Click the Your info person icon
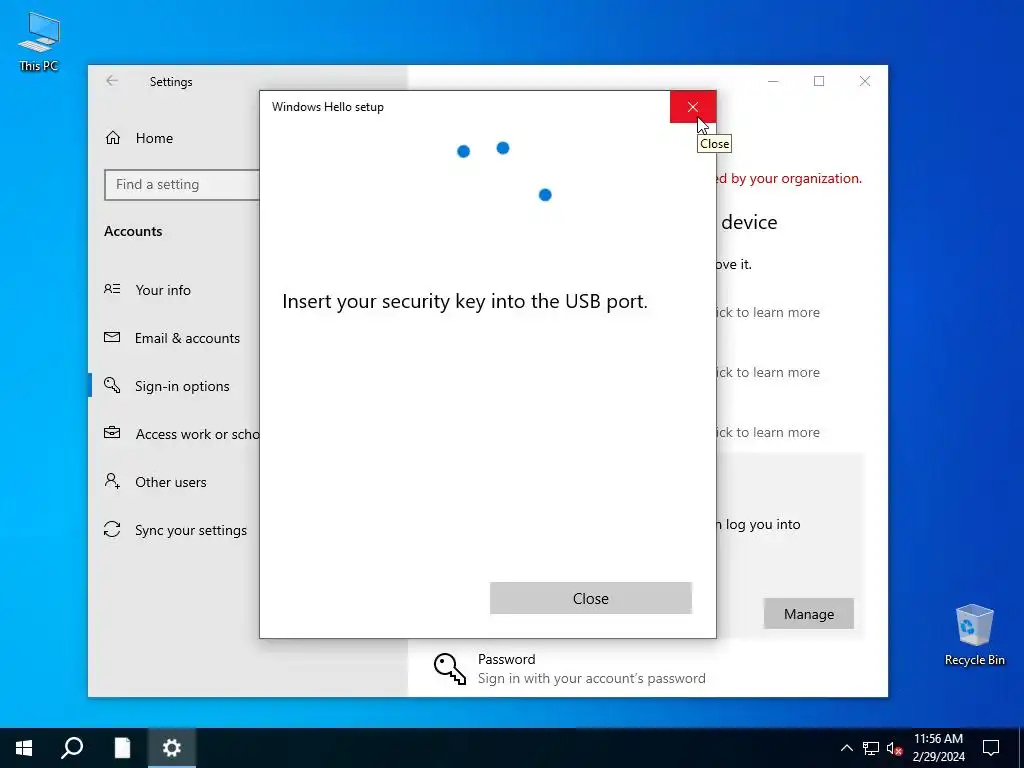1024x768 pixels. (112, 289)
